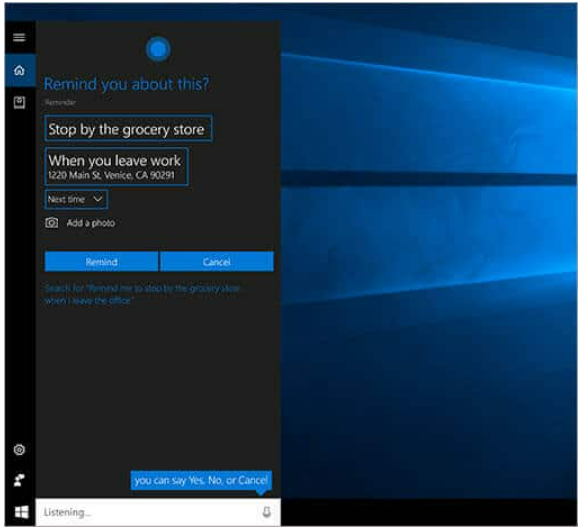Expand the 'Next time' dropdown
579x530 pixels.
(76, 199)
